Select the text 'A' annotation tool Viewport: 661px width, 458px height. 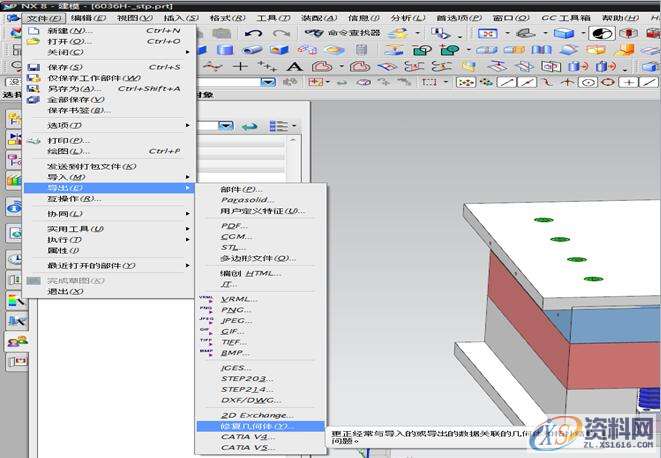click(294, 67)
